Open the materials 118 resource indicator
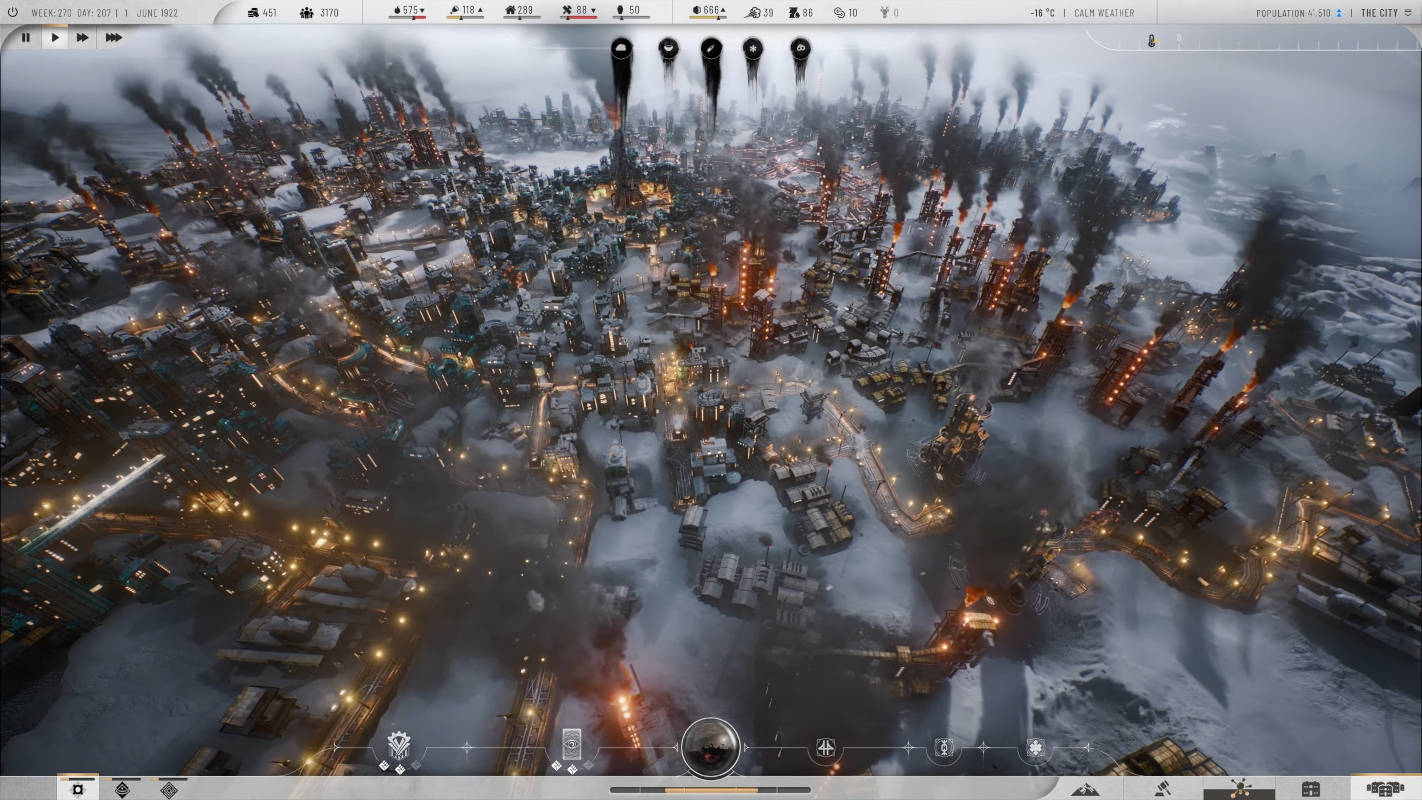1422x800 pixels. click(x=466, y=12)
